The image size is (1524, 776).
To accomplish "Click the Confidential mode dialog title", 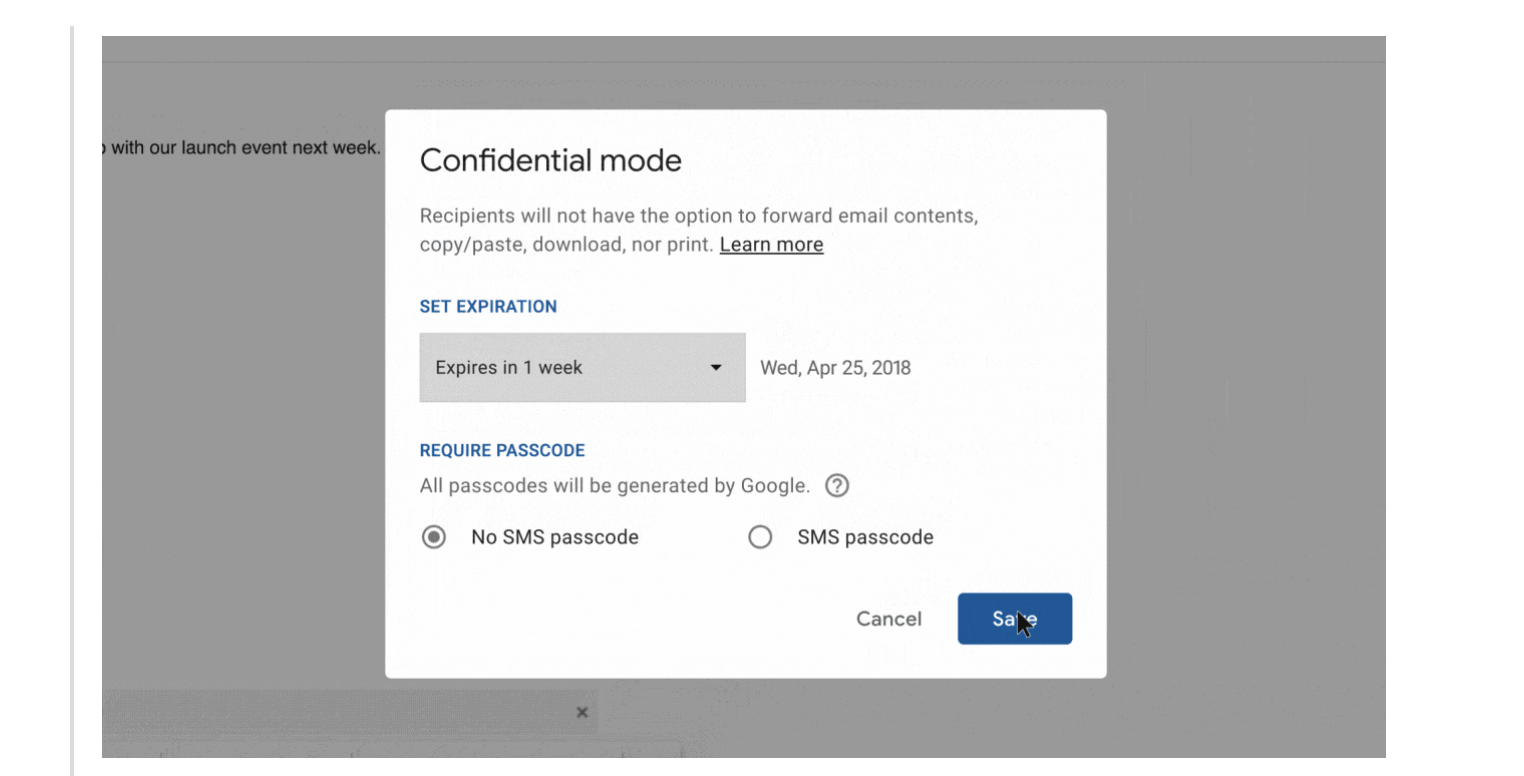I will click(x=550, y=160).
